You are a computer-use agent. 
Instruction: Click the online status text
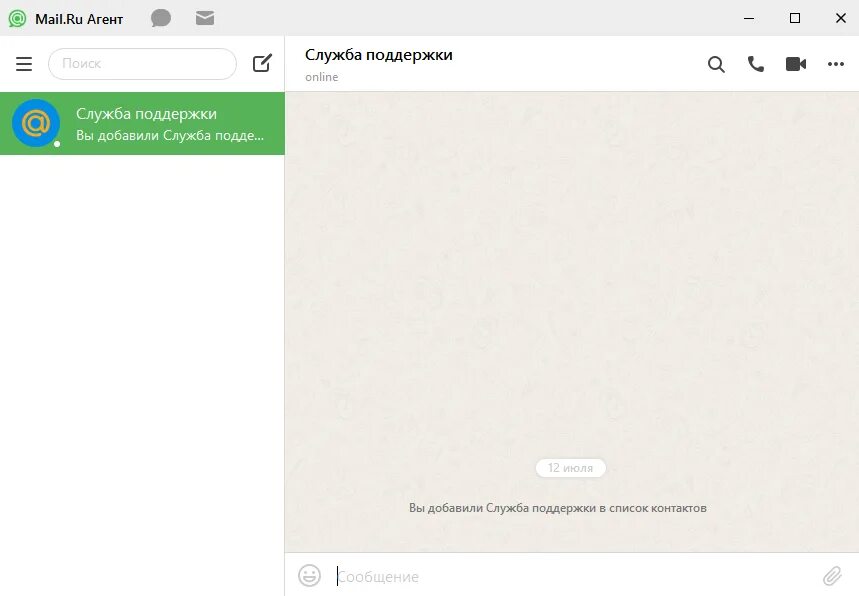(x=322, y=77)
